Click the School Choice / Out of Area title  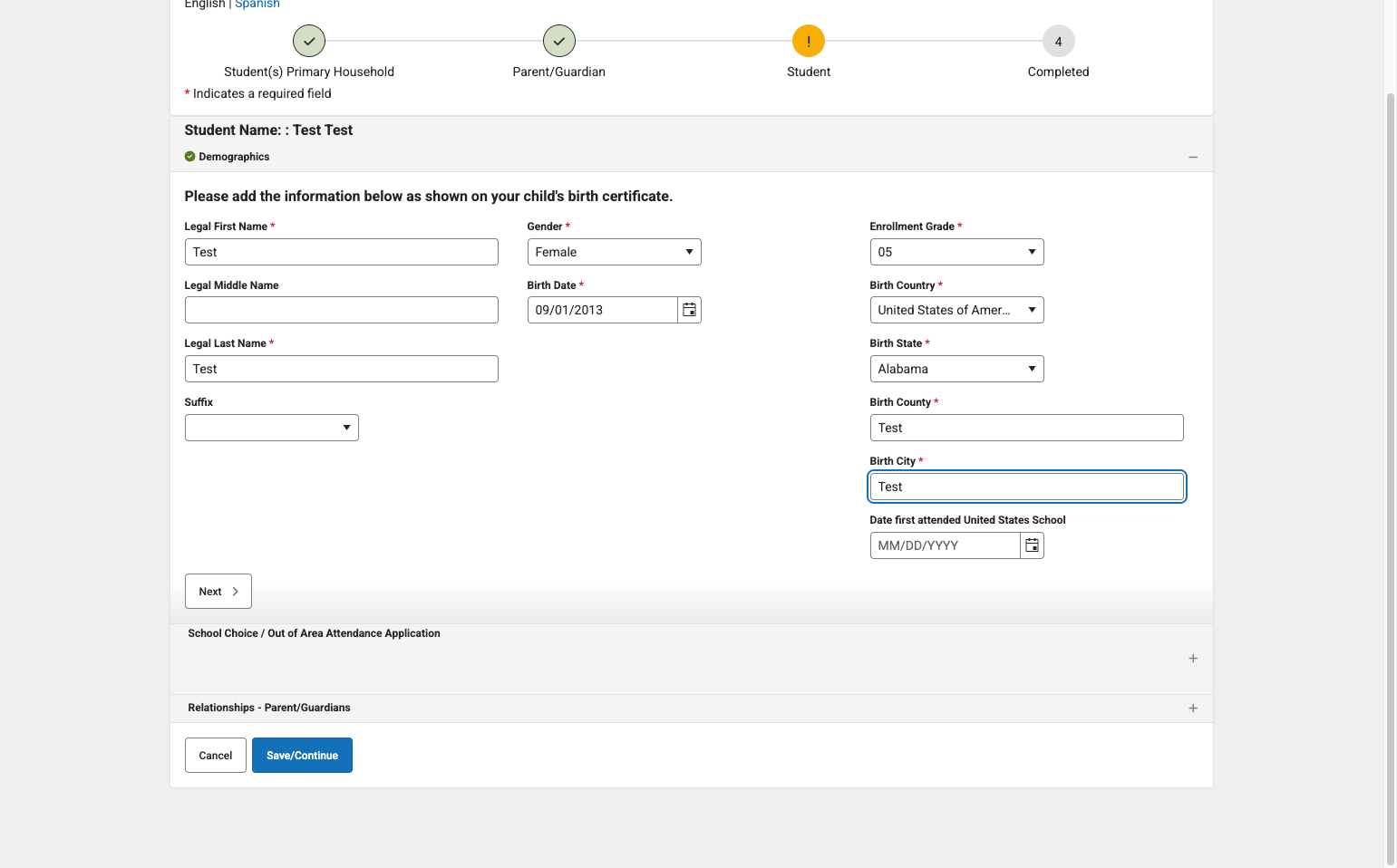pyautogui.click(x=314, y=633)
